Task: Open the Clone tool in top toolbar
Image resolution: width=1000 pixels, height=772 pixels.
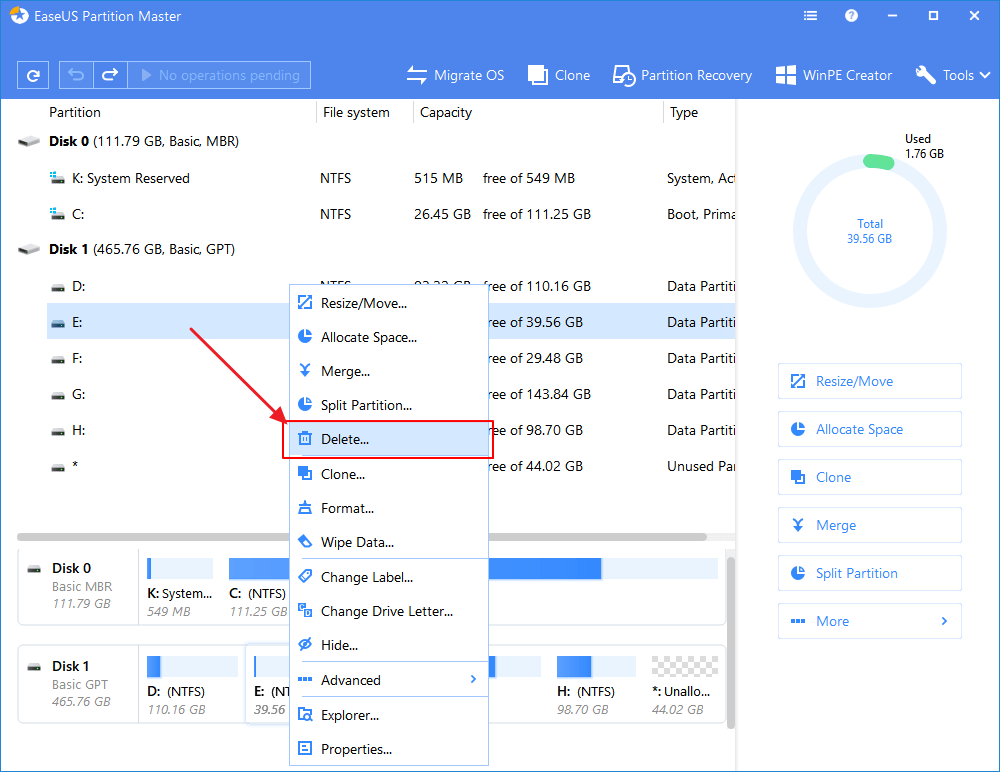Action: click(x=559, y=75)
